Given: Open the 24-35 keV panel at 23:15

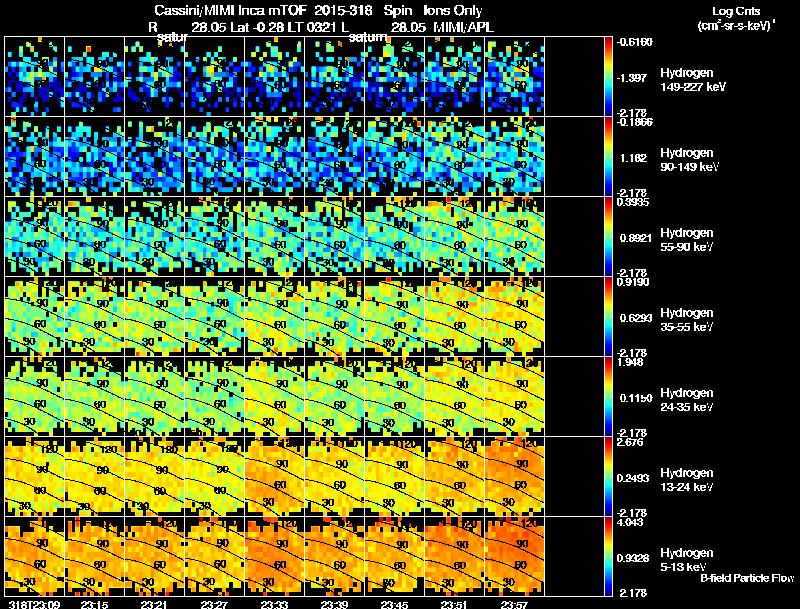Looking at the screenshot, I should click(94, 396).
